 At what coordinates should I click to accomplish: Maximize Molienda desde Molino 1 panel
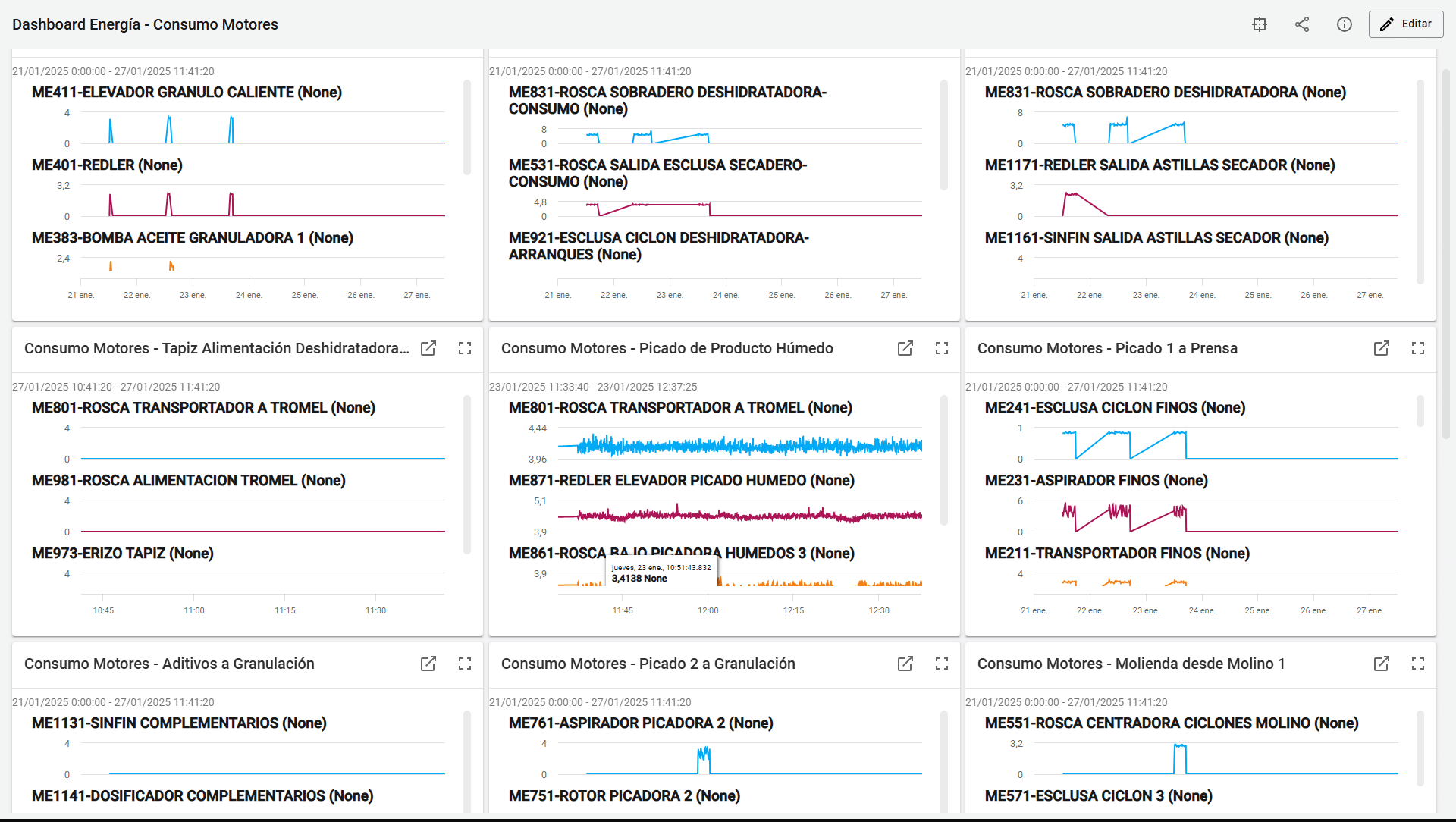(x=1418, y=664)
